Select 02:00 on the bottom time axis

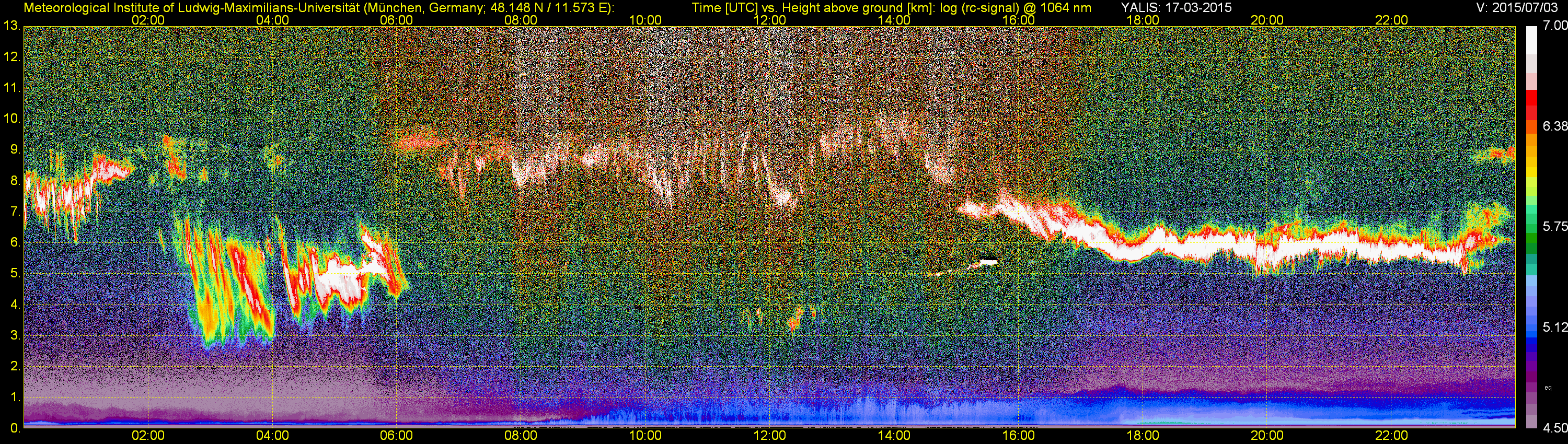point(148,436)
